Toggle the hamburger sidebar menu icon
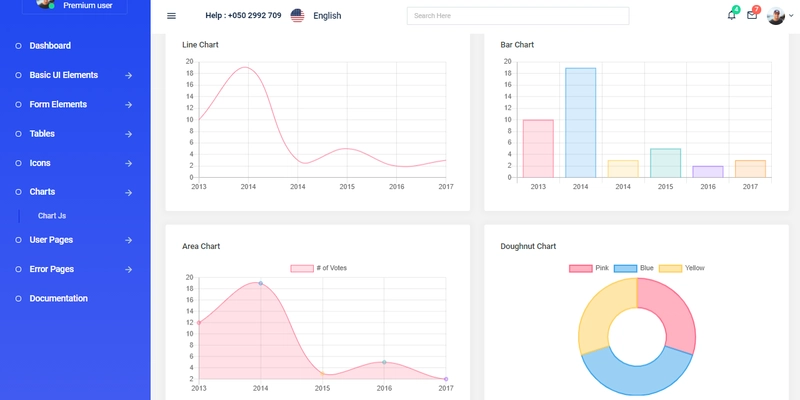The height and width of the screenshot is (400, 800). click(x=171, y=16)
